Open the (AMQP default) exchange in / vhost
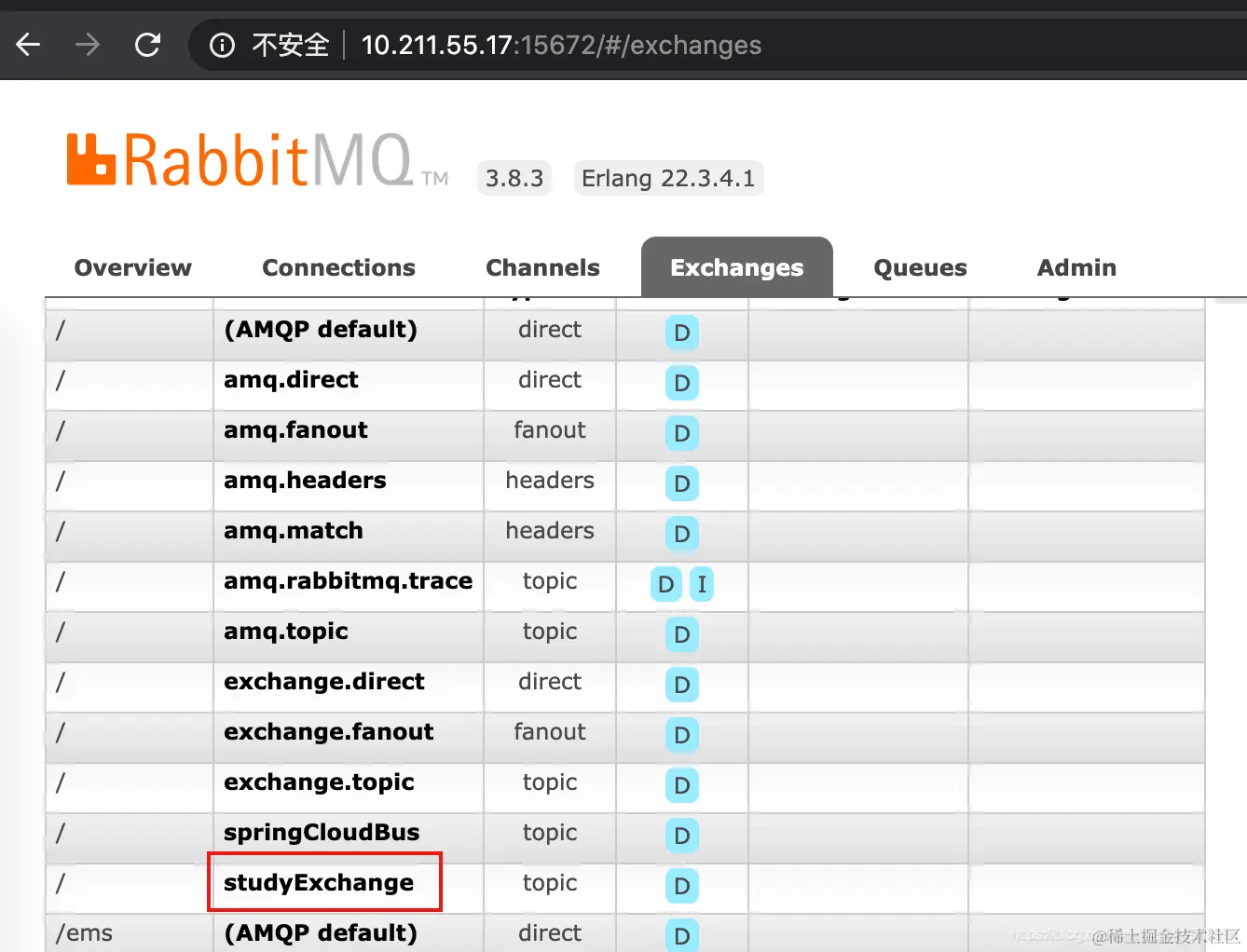This screenshot has width=1247, height=952. (x=321, y=330)
